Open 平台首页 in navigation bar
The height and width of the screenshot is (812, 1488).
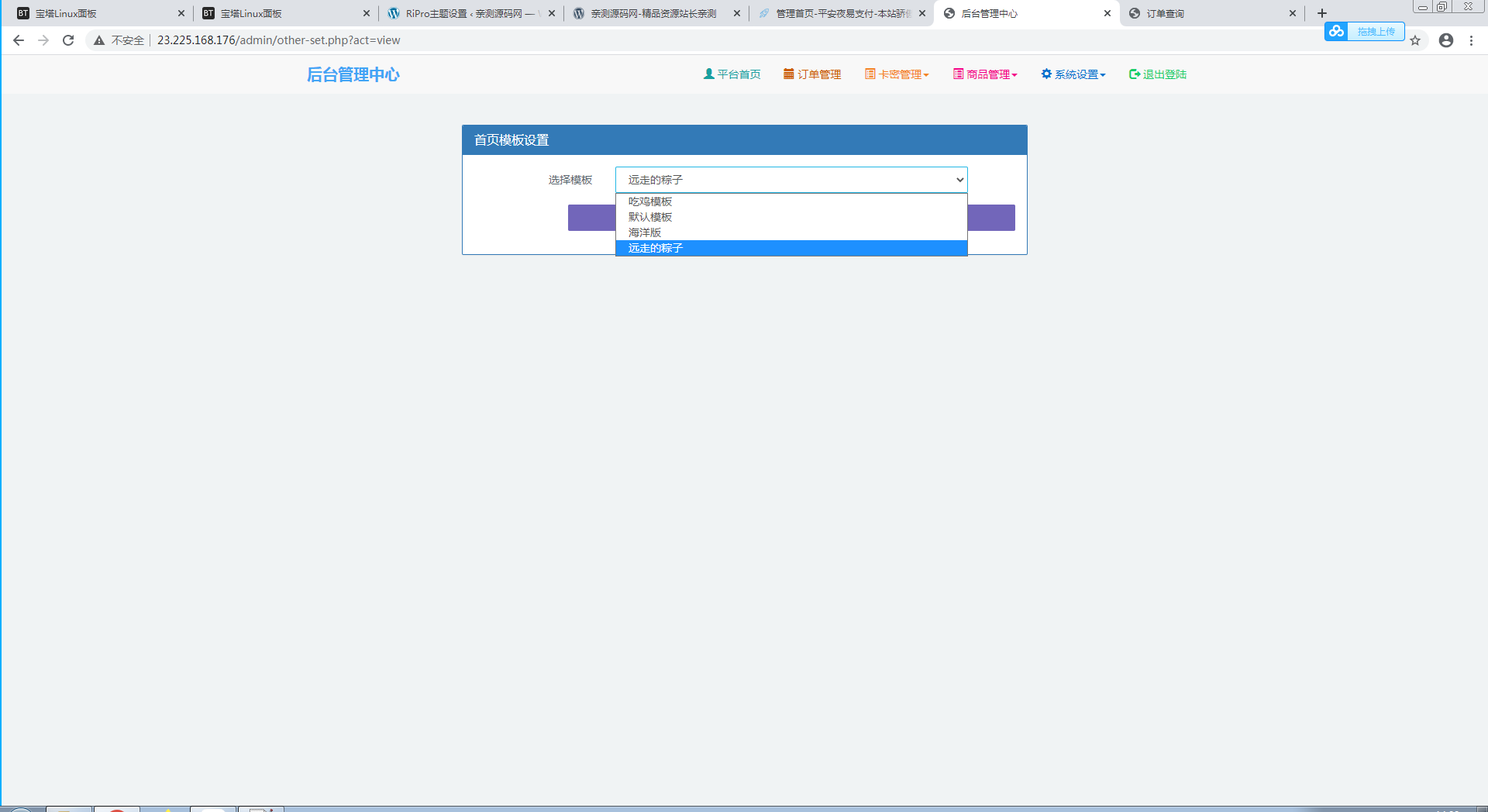[732, 74]
